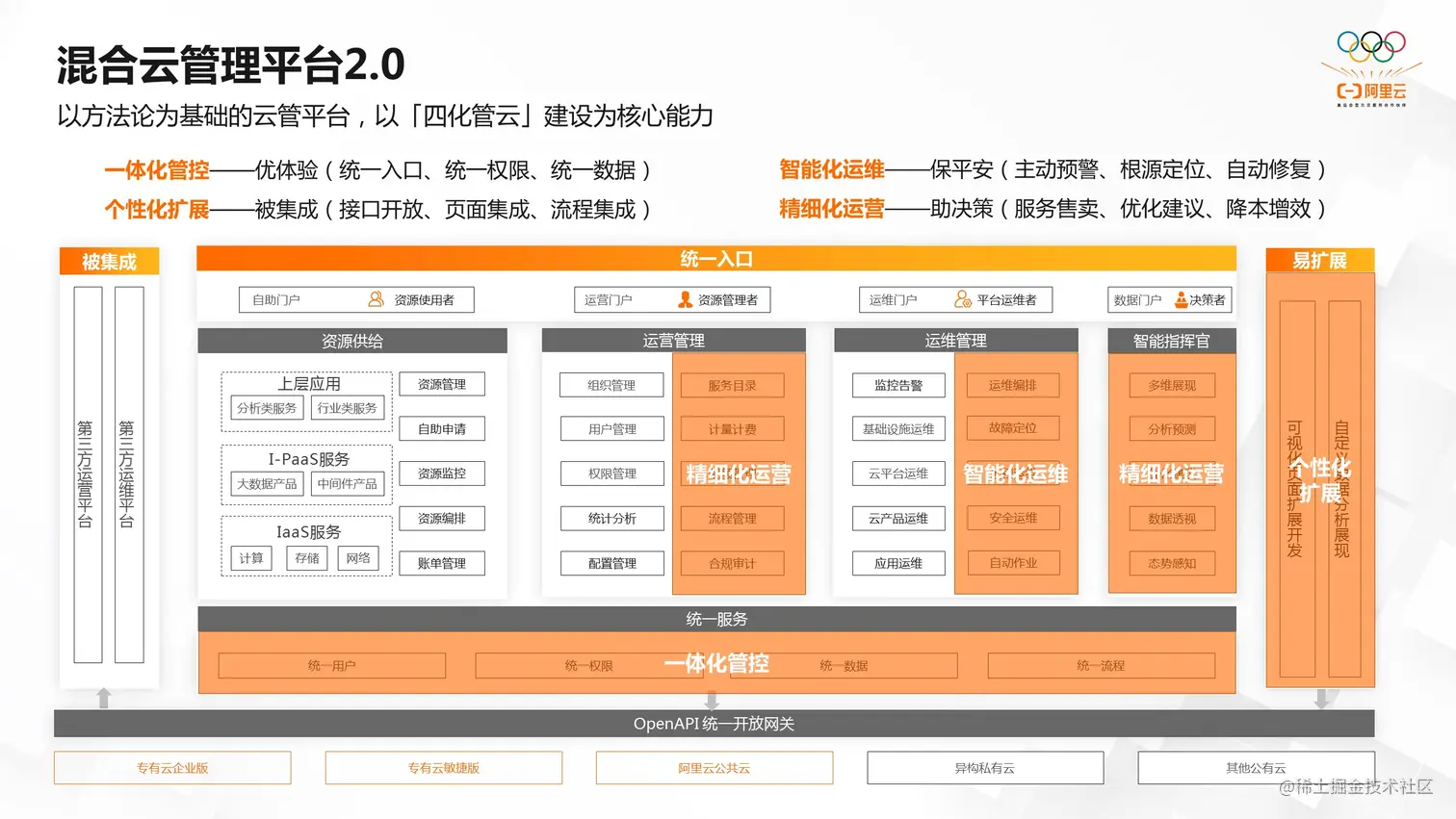1456x819 pixels.
Task: Click the 决策者 person icon
Action: (x=1181, y=299)
